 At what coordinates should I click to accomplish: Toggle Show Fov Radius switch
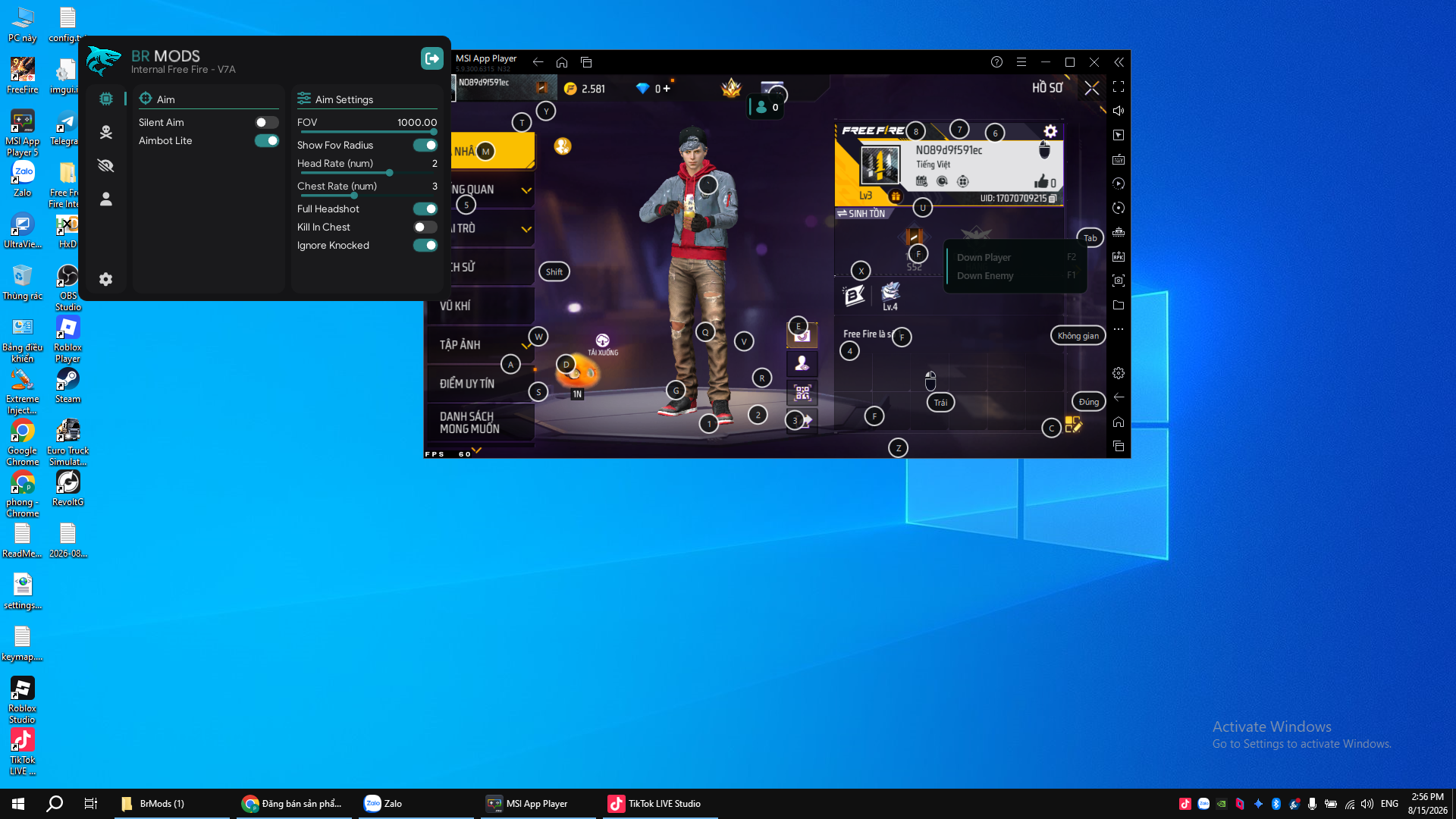(425, 145)
